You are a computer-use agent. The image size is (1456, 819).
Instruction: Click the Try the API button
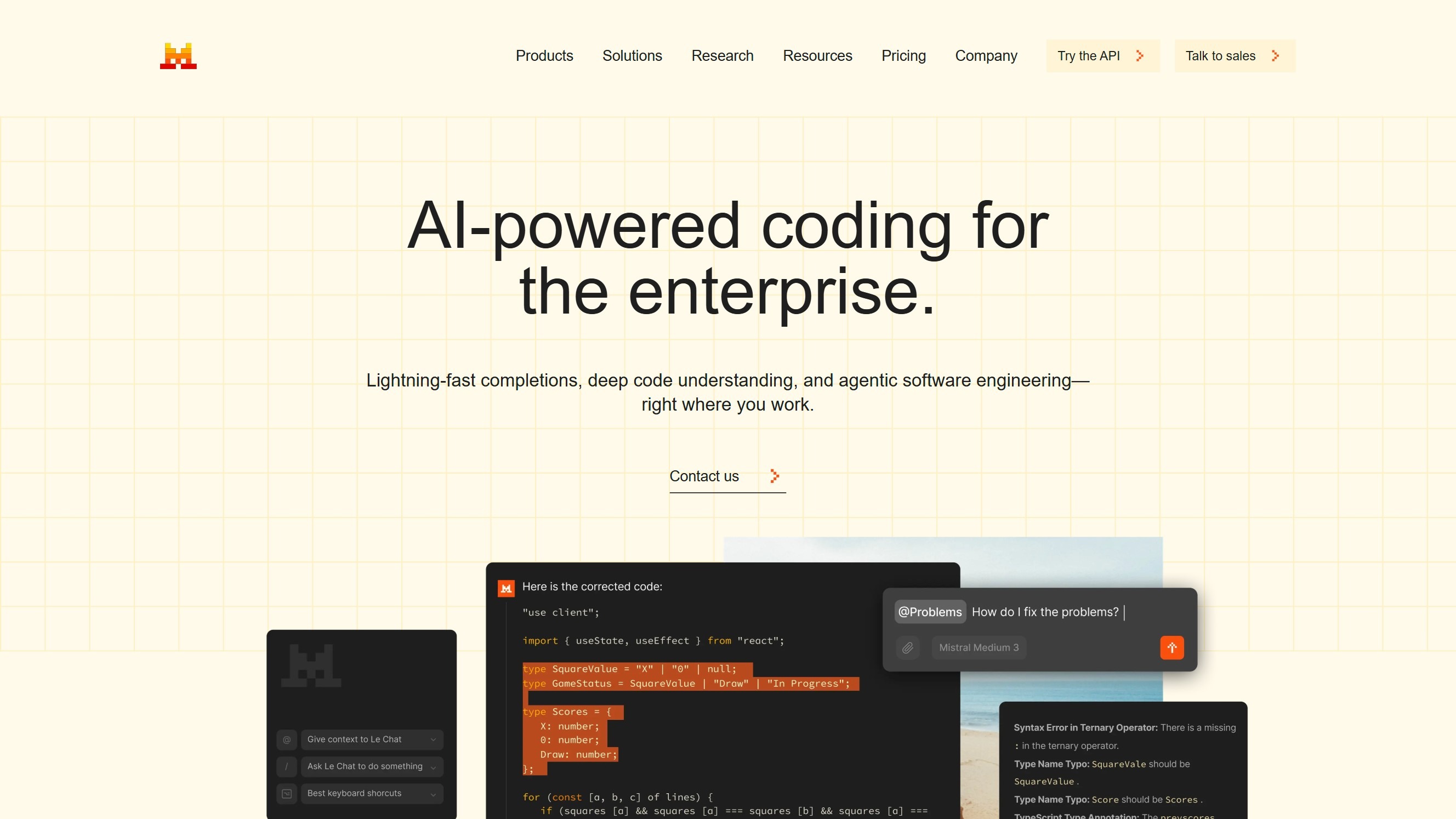1102,55
